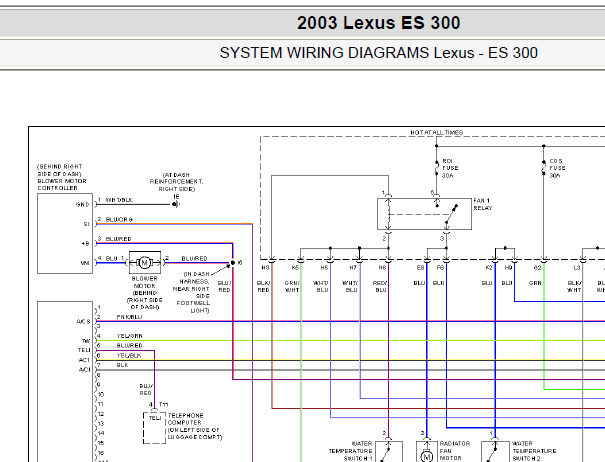Viewport: 605px width, 462px height.
Task: Click the blower motor M symbol
Action: (x=145, y=263)
